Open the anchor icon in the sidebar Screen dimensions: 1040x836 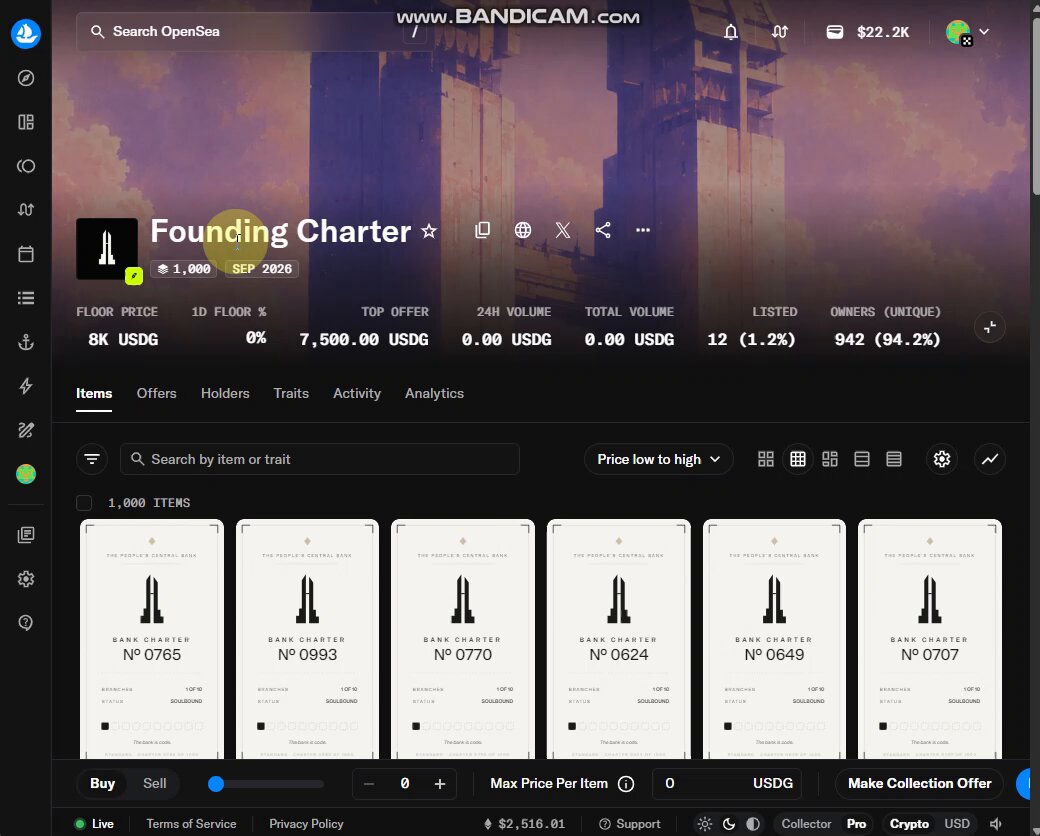pos(26,342)
